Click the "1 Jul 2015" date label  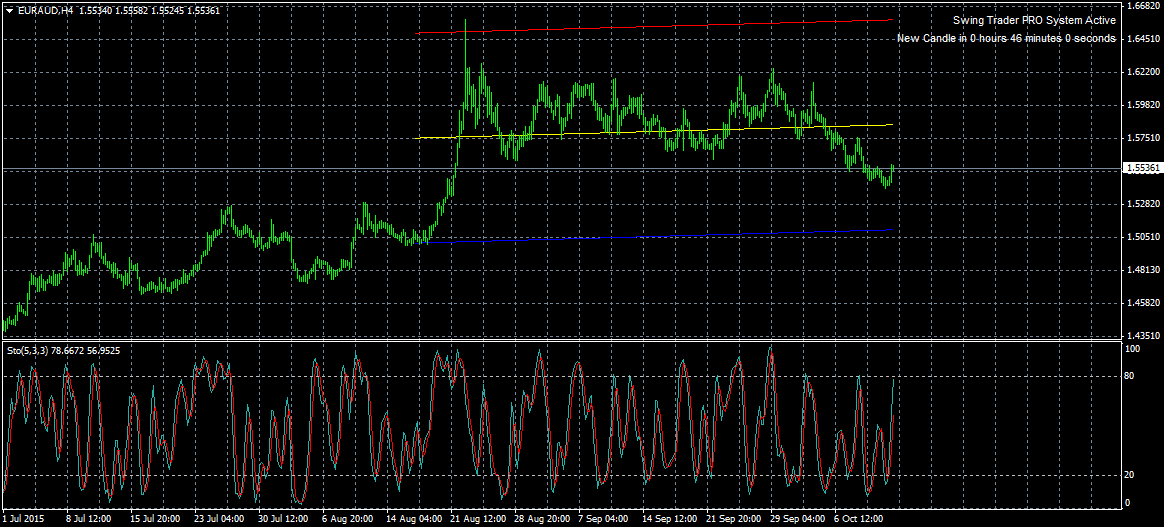coord(24,519)
